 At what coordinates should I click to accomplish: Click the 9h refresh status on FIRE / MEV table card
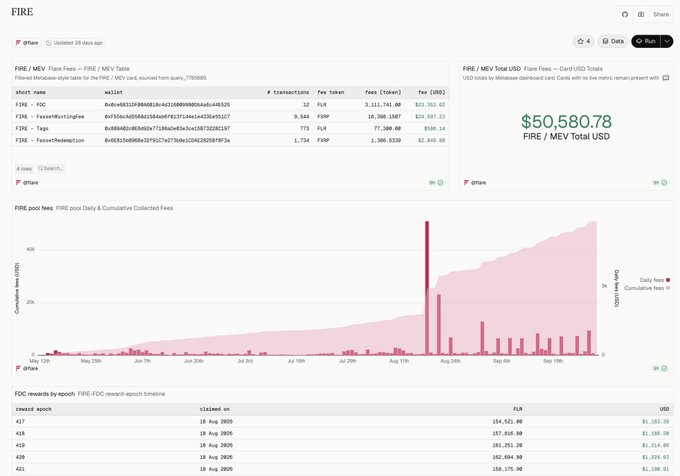pos(436,183)
